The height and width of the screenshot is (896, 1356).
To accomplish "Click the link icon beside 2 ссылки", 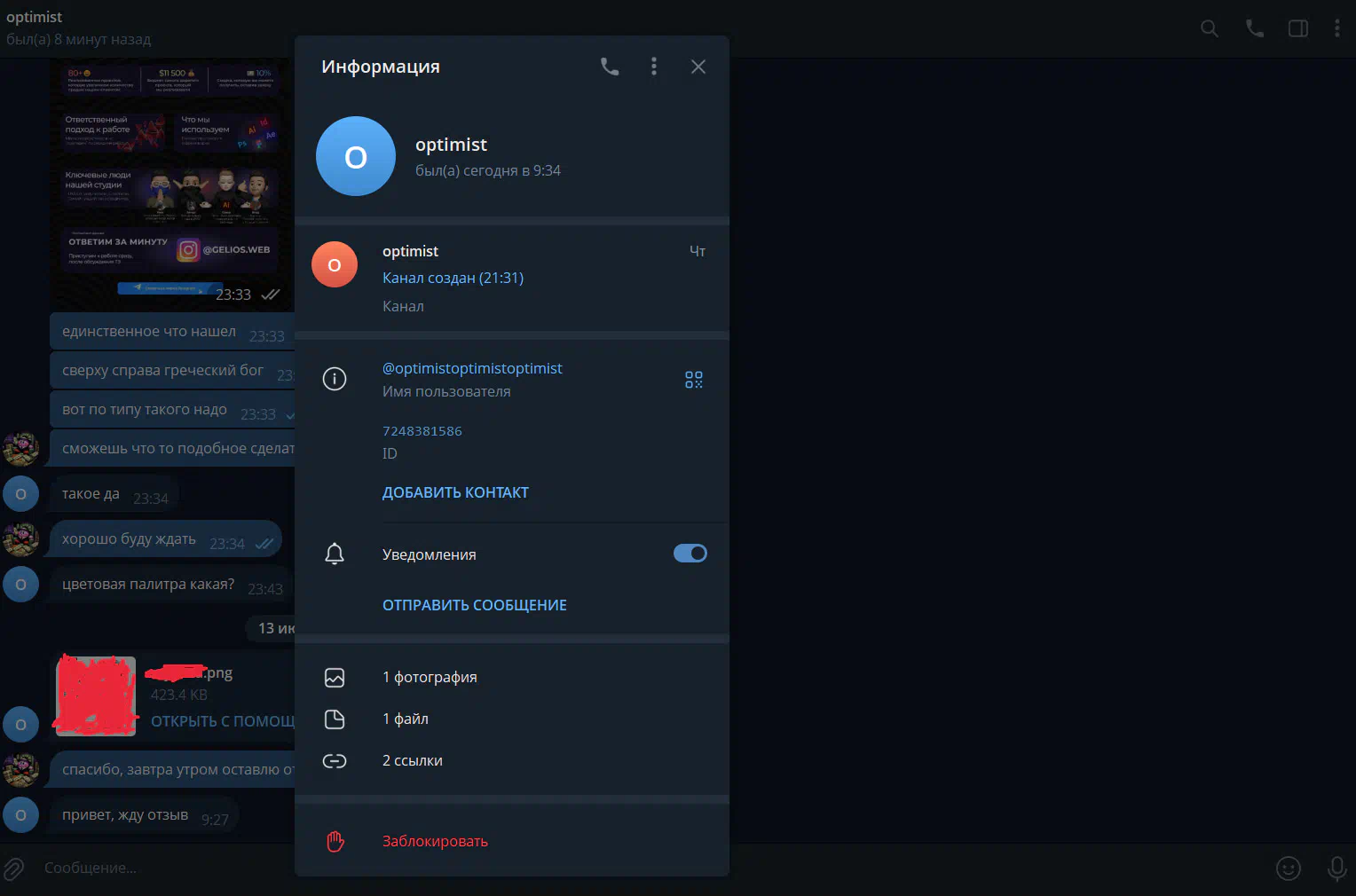I will 335,761.
